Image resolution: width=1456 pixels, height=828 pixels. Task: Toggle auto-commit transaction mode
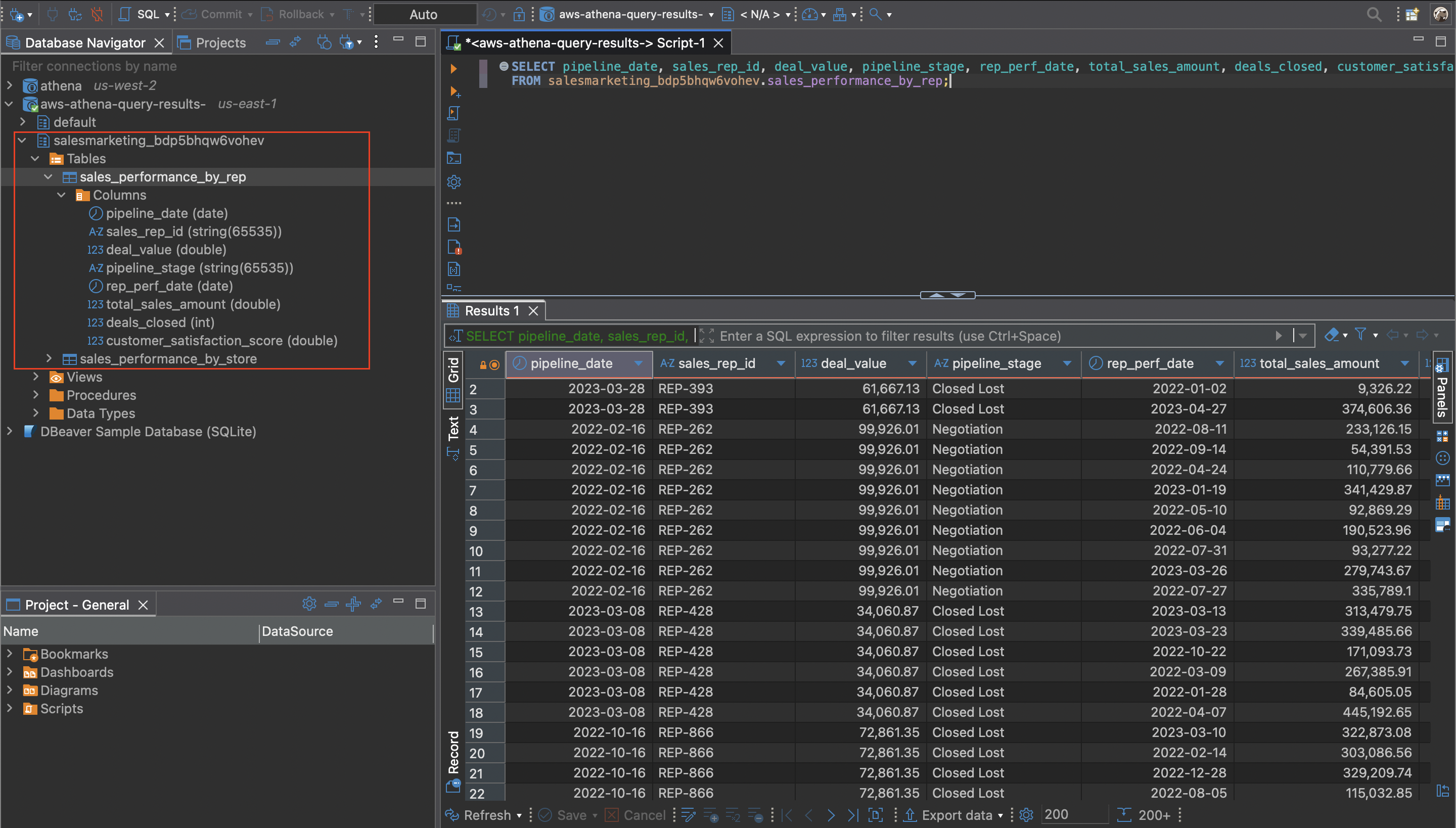click(x=425, y=14)
